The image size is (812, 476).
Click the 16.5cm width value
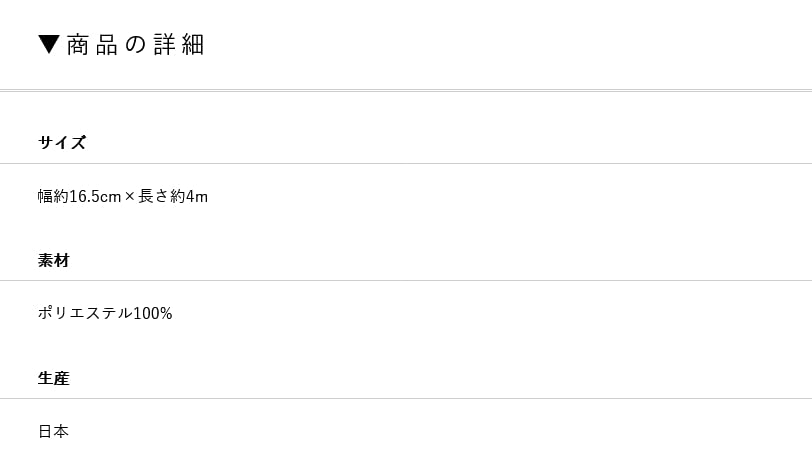(95, 196)
